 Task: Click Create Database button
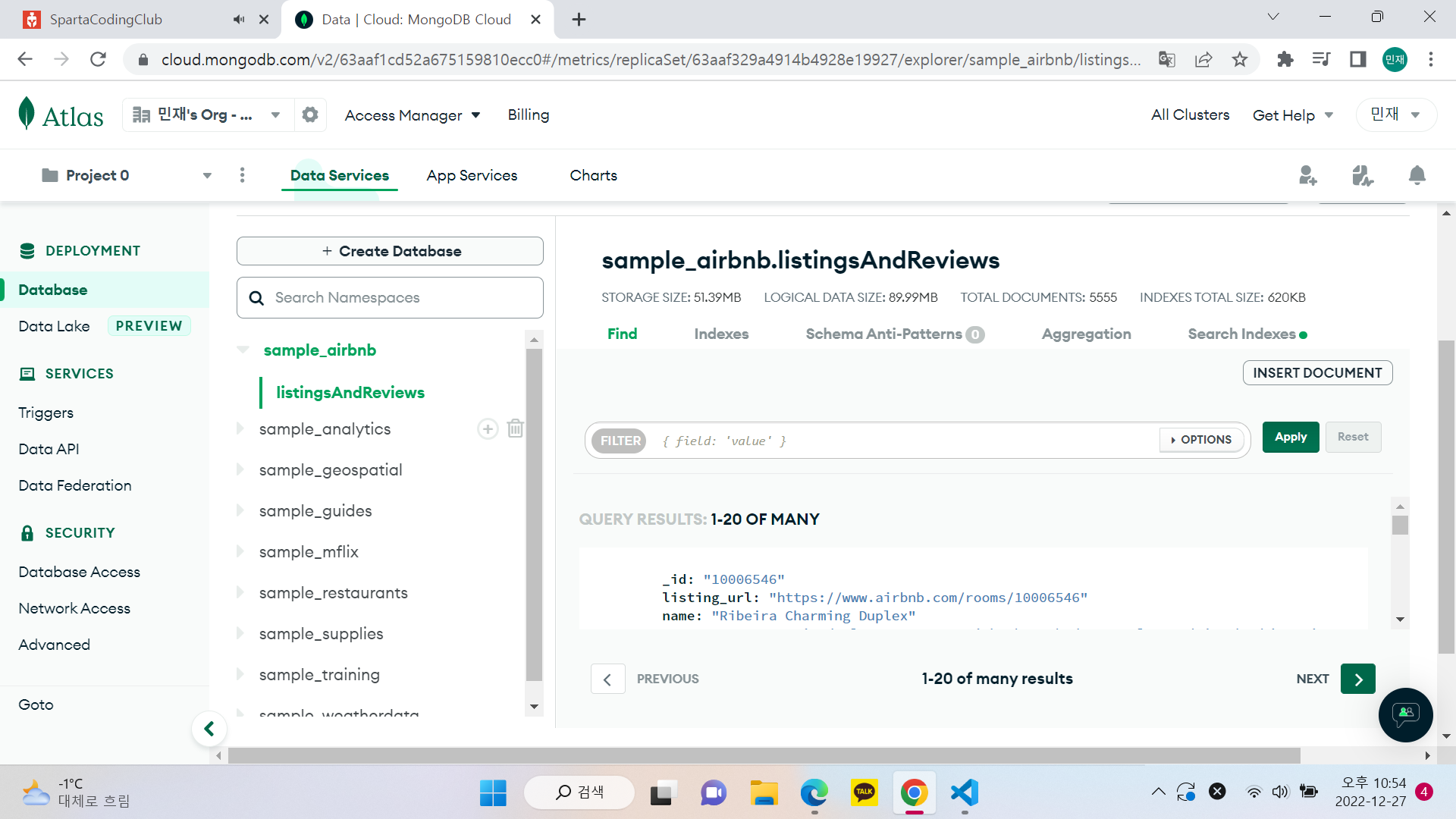(x=390, y=251)
